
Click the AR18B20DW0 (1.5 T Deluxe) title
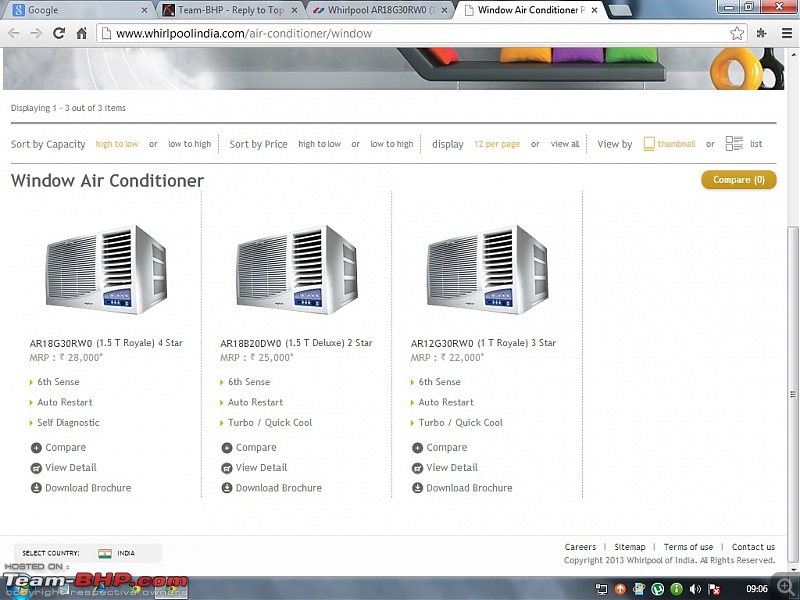pyautogui.click(x=296, y=343)
